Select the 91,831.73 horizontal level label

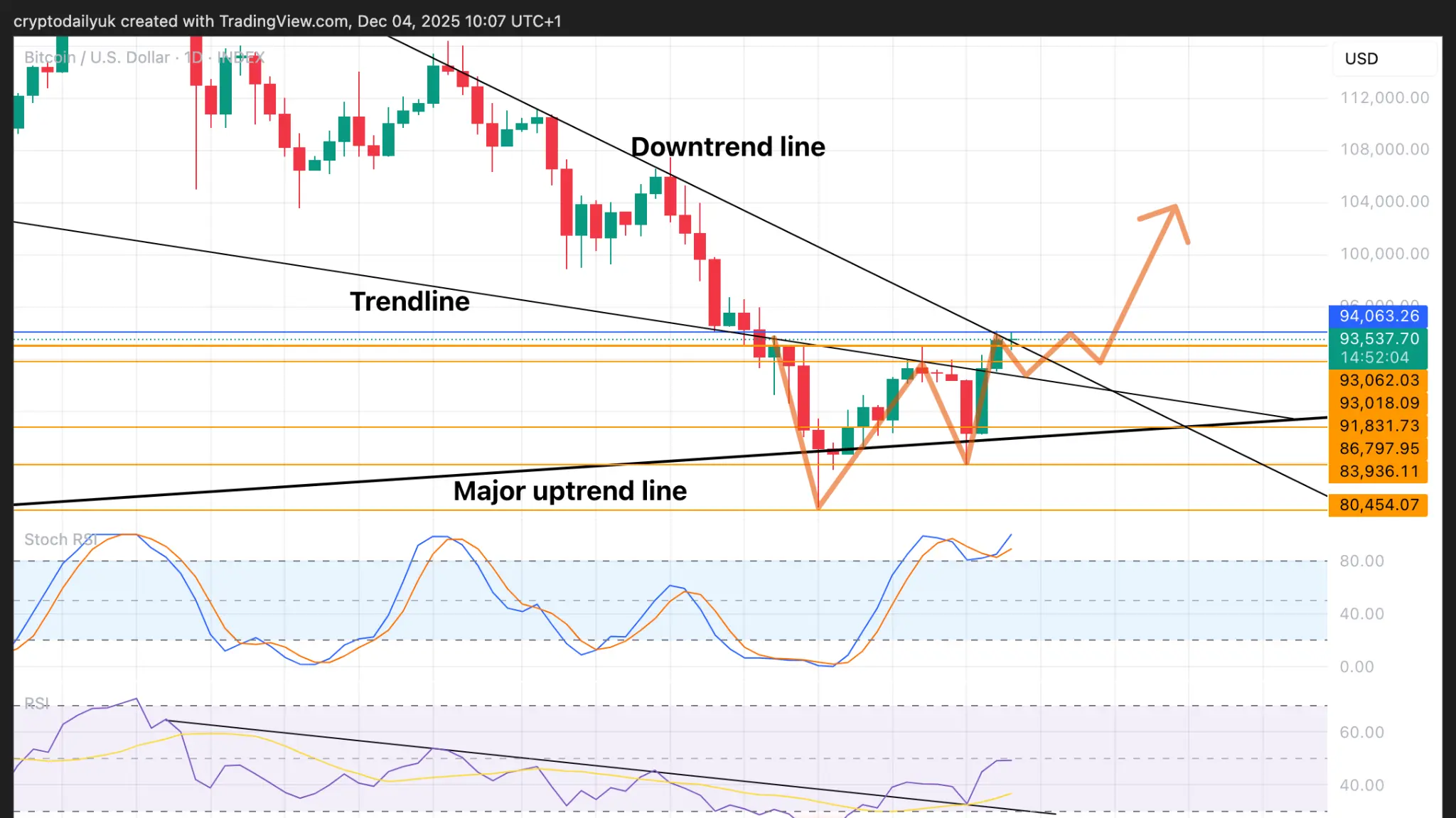[1379, 426]
